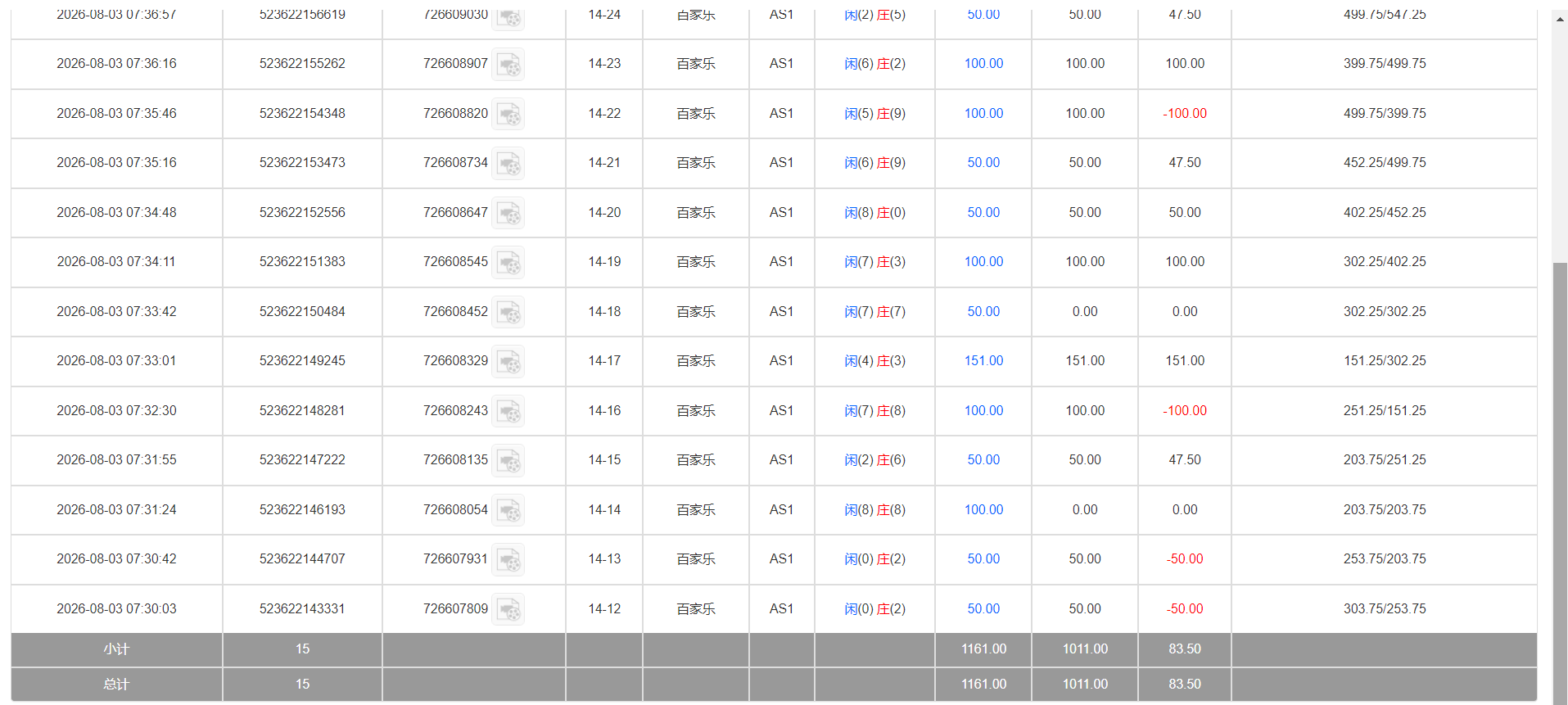Click blue bet amount 100.00 in row 14-14
This screenshot has width=1568, height=705.
[x=983, y=510]
